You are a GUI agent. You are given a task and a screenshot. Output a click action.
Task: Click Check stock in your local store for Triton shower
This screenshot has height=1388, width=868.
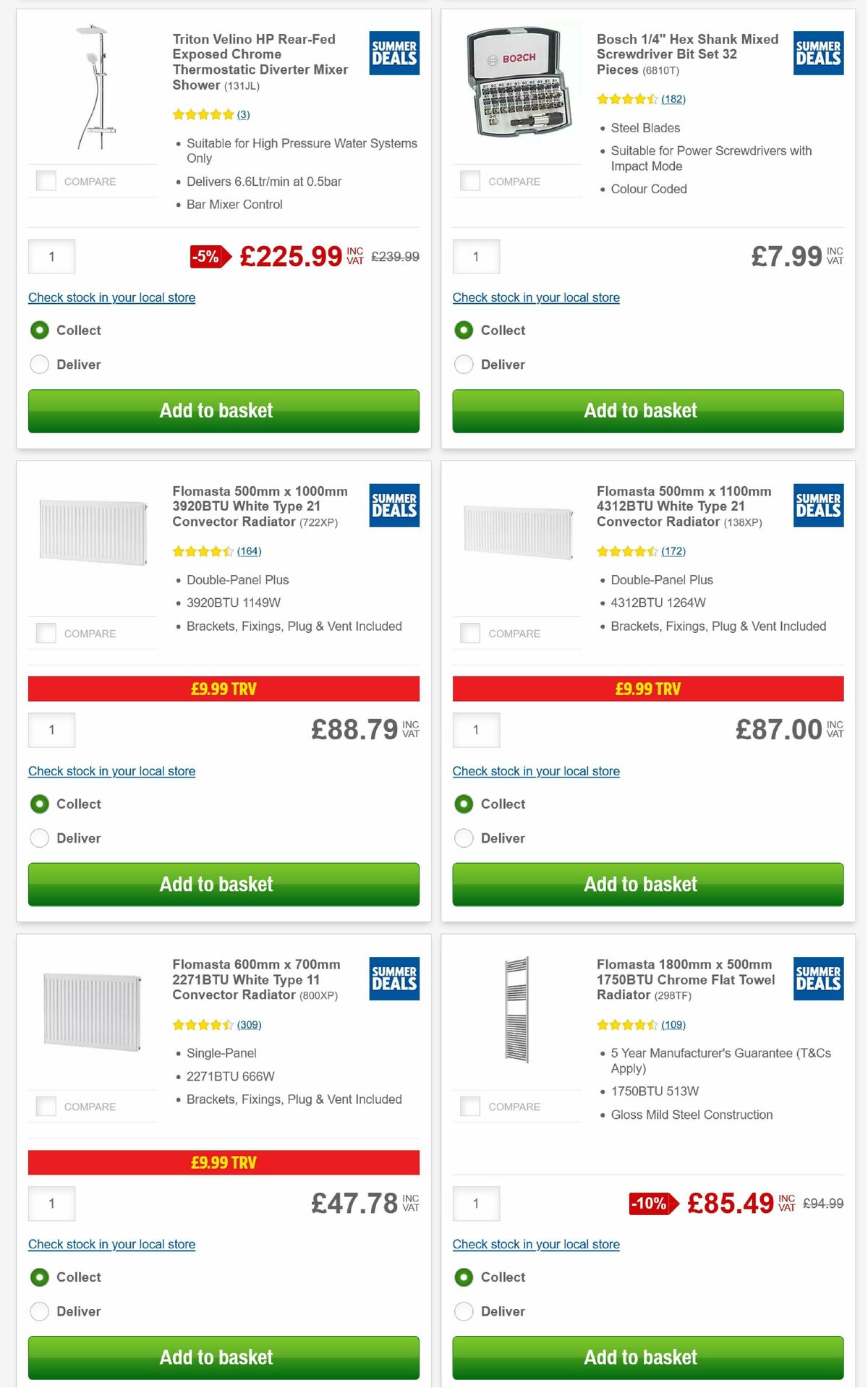click(x=111, y=297)
